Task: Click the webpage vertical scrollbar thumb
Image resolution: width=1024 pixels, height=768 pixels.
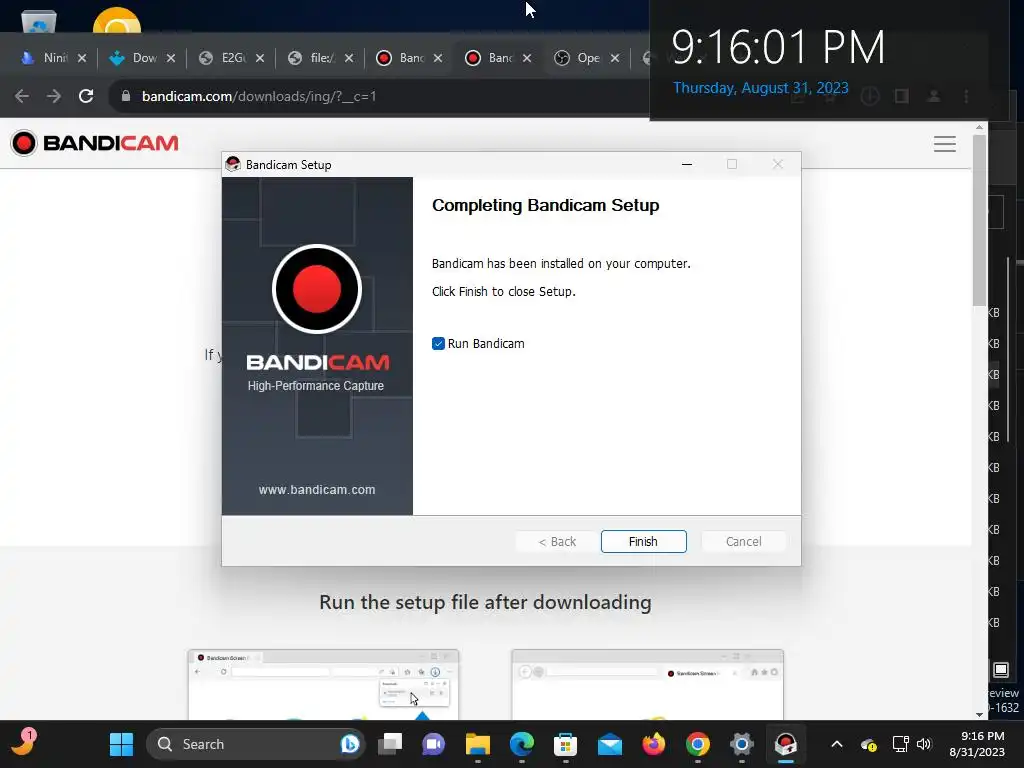Action: click(979, 219)
